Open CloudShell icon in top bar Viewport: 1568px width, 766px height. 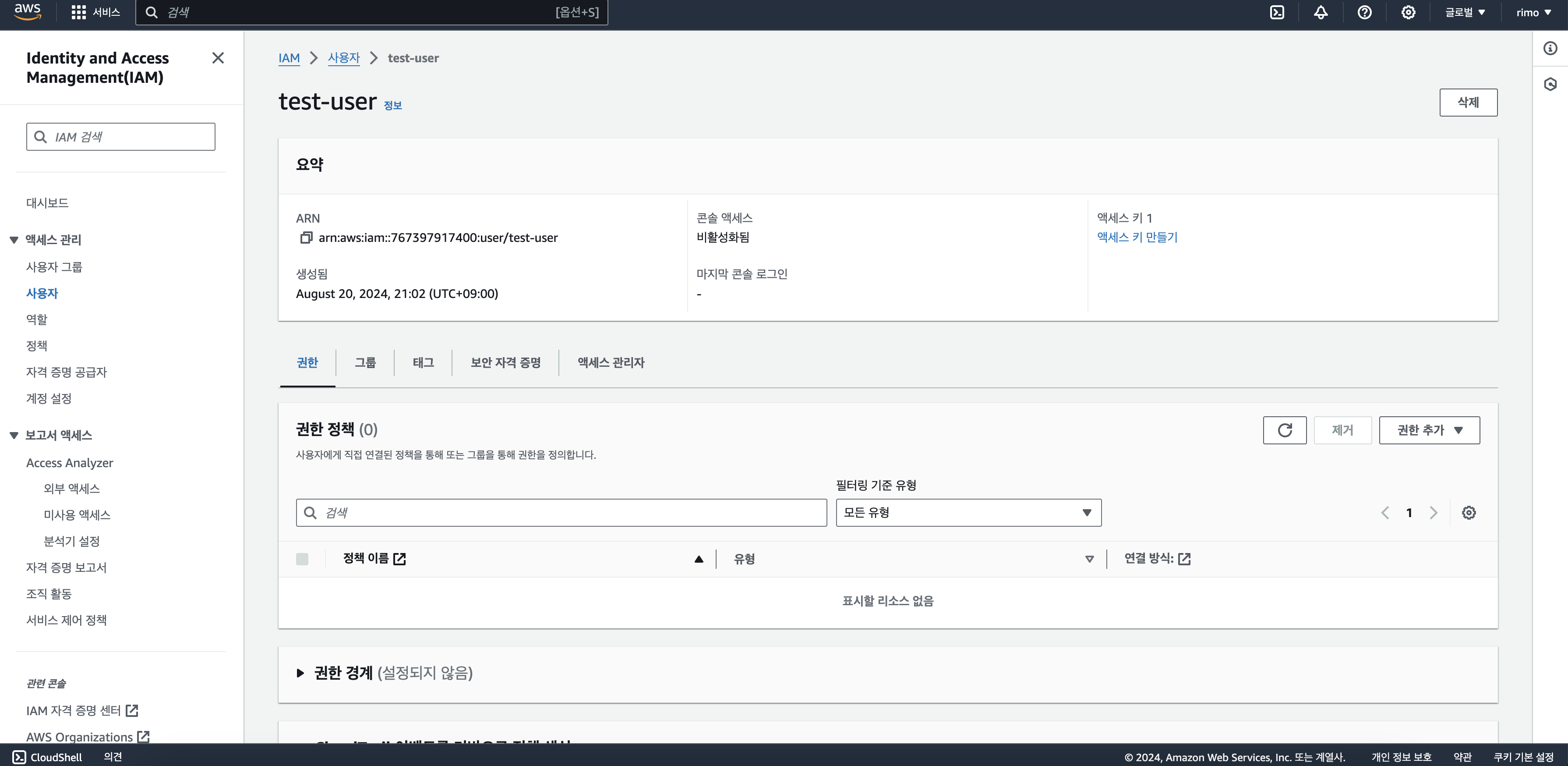(1277, 12)
